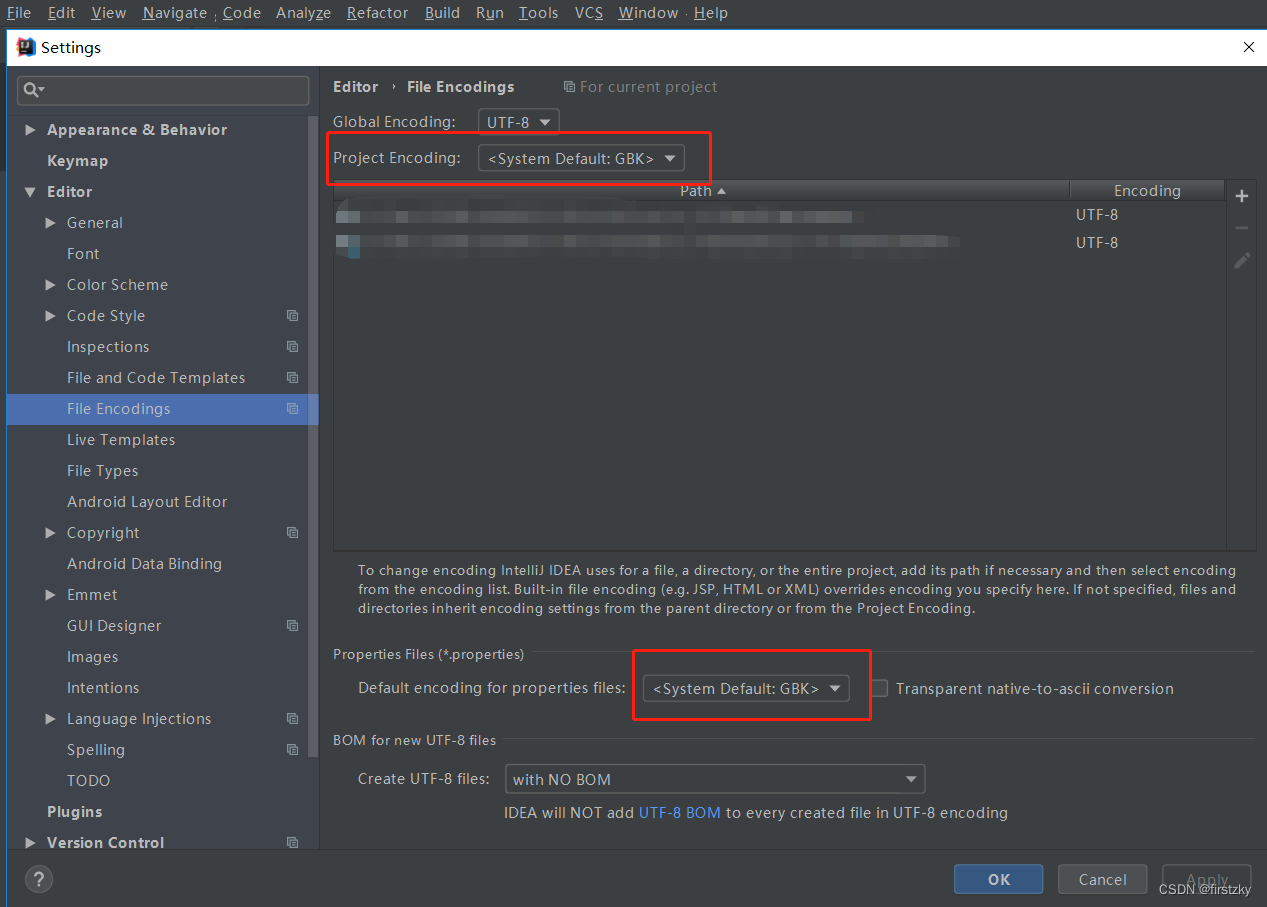
Task: Select Font settings item
Action: pos(83,254)
